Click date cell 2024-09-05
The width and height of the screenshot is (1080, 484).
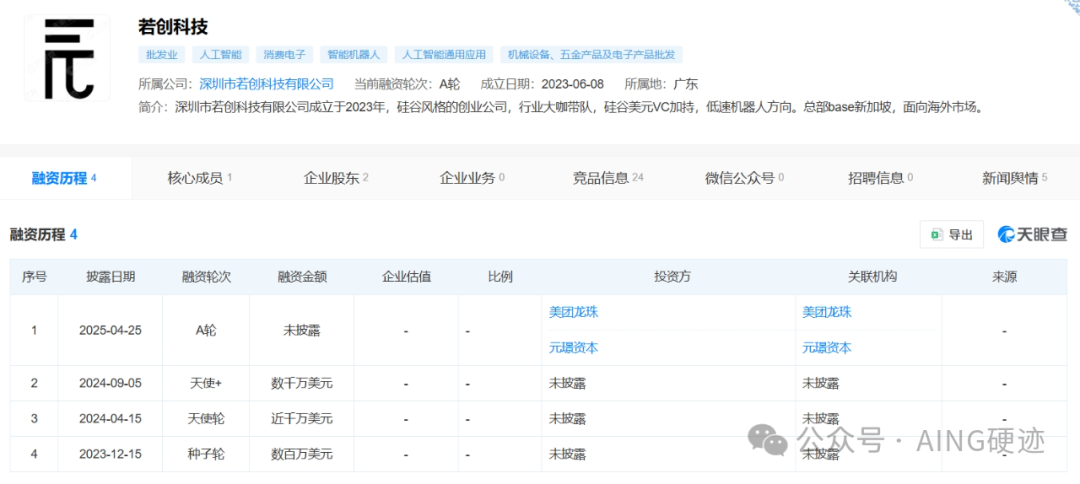point(110,383)
